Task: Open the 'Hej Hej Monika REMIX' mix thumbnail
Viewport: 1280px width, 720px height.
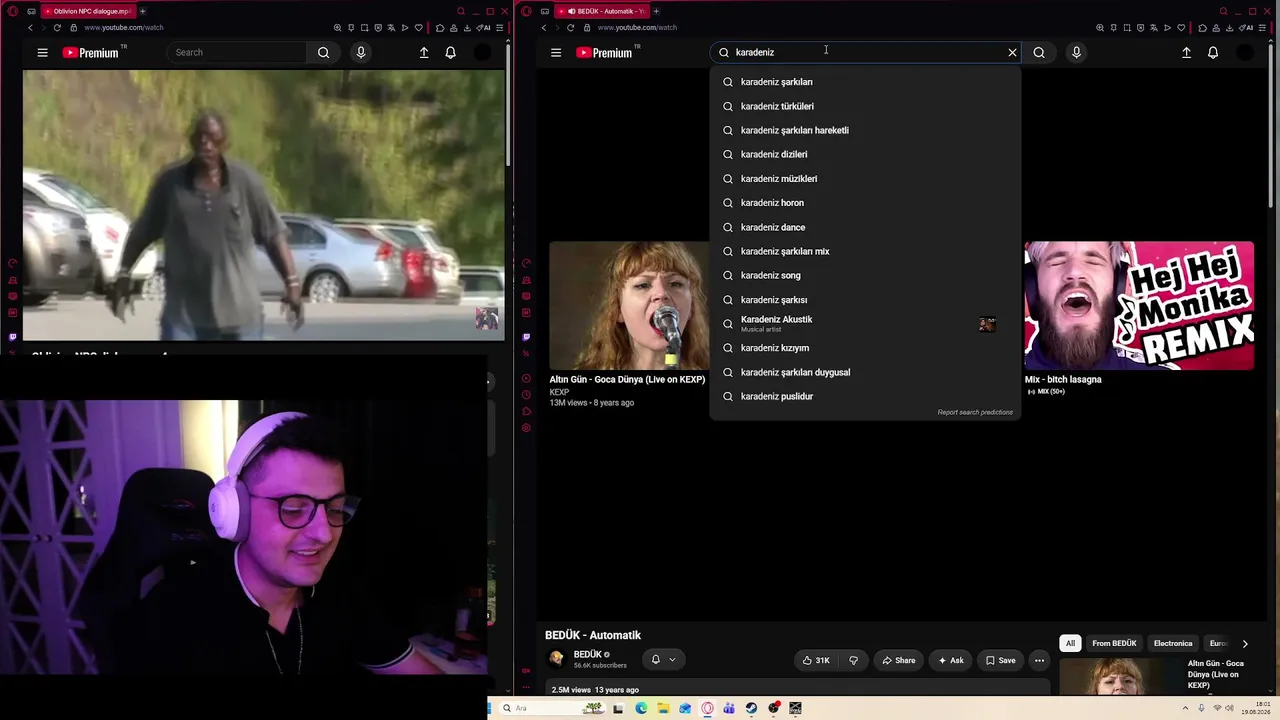Action: tap(1139, 305)
